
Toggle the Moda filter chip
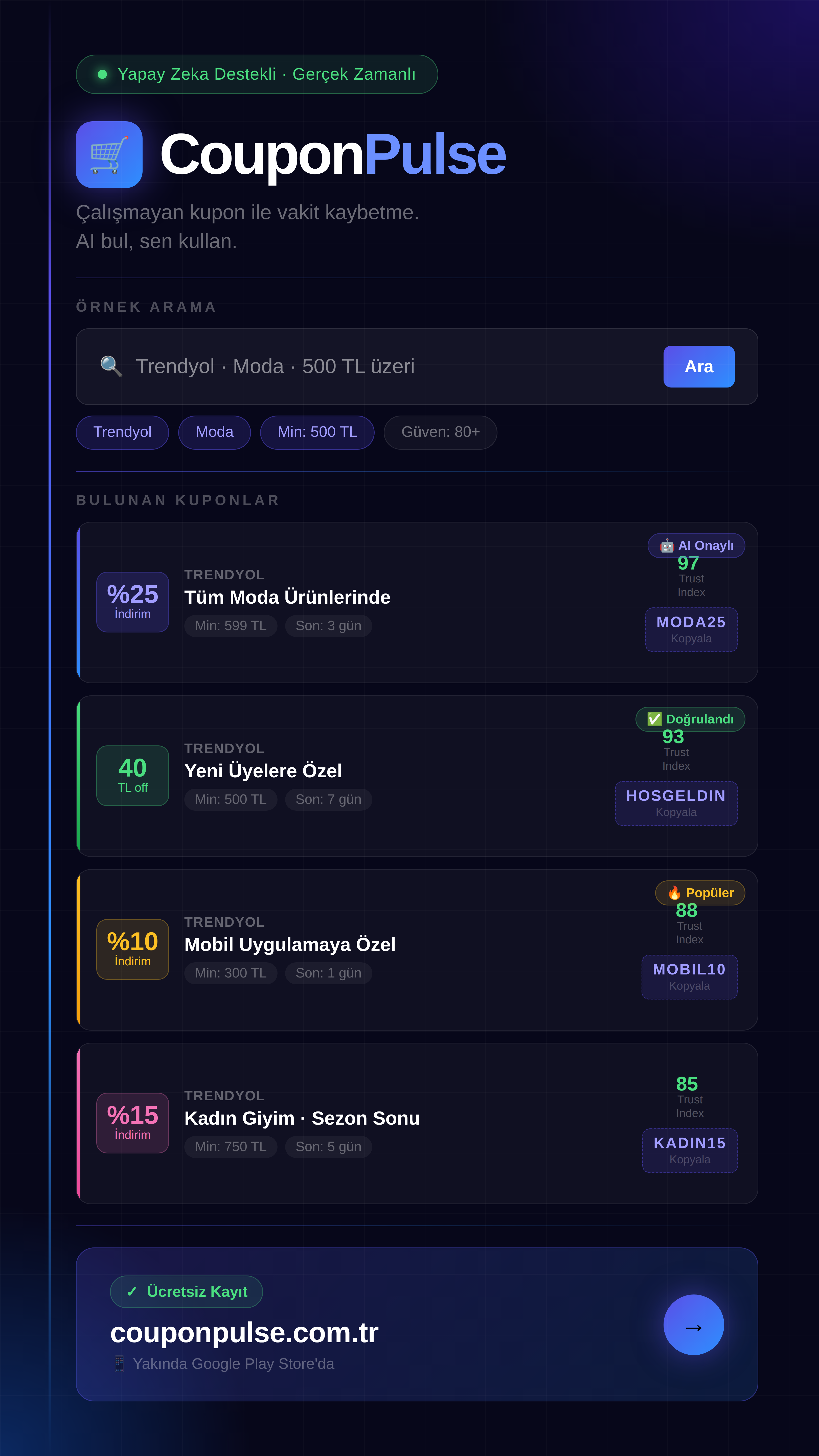tap(214, 433)
